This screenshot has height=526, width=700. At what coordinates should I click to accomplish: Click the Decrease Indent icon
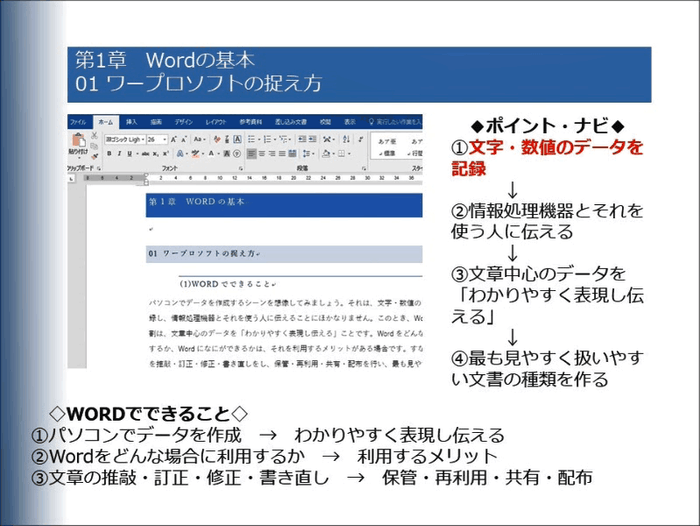pos(302,140)
